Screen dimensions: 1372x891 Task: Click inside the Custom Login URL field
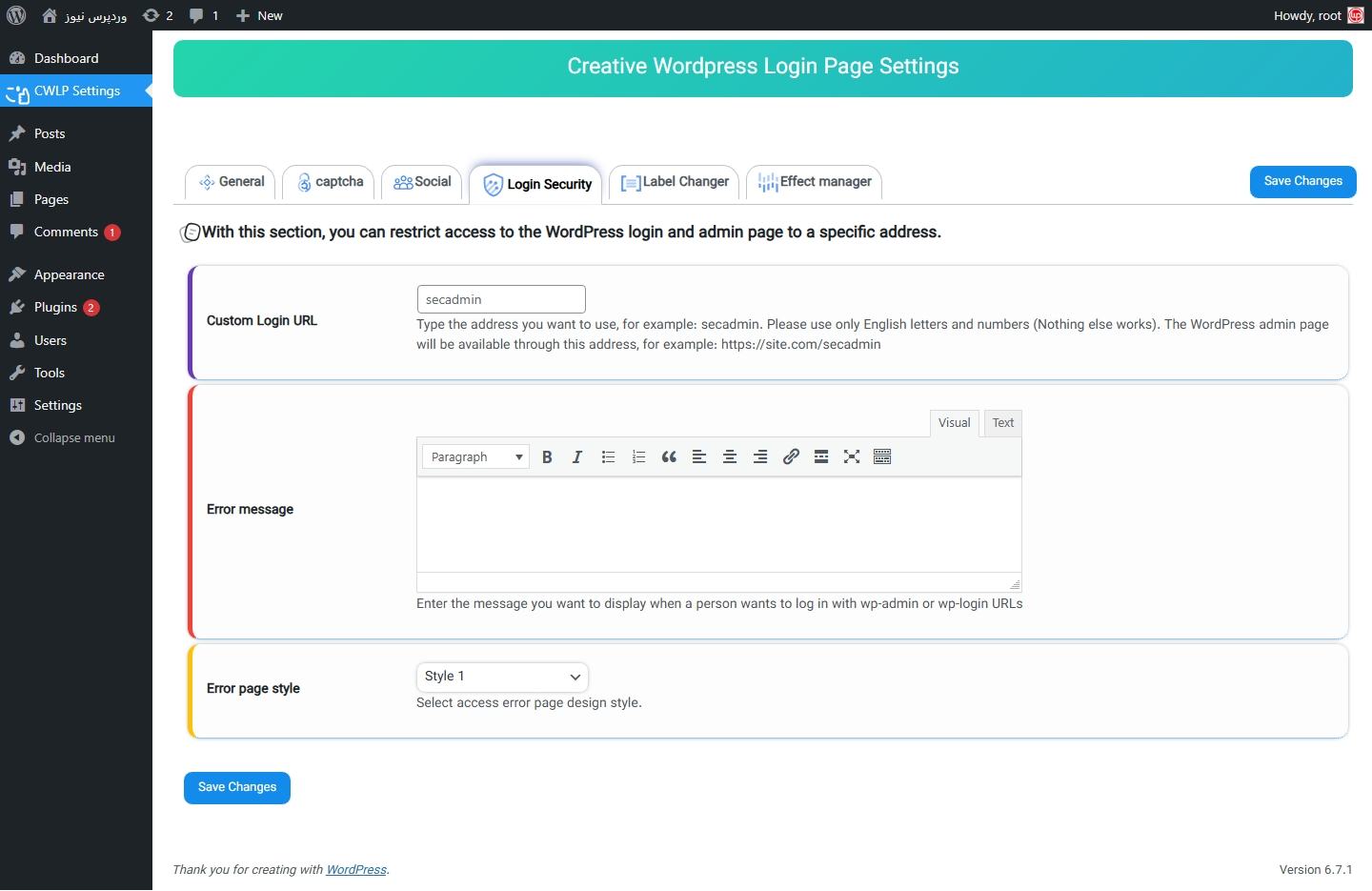click(x=500, y=299)
